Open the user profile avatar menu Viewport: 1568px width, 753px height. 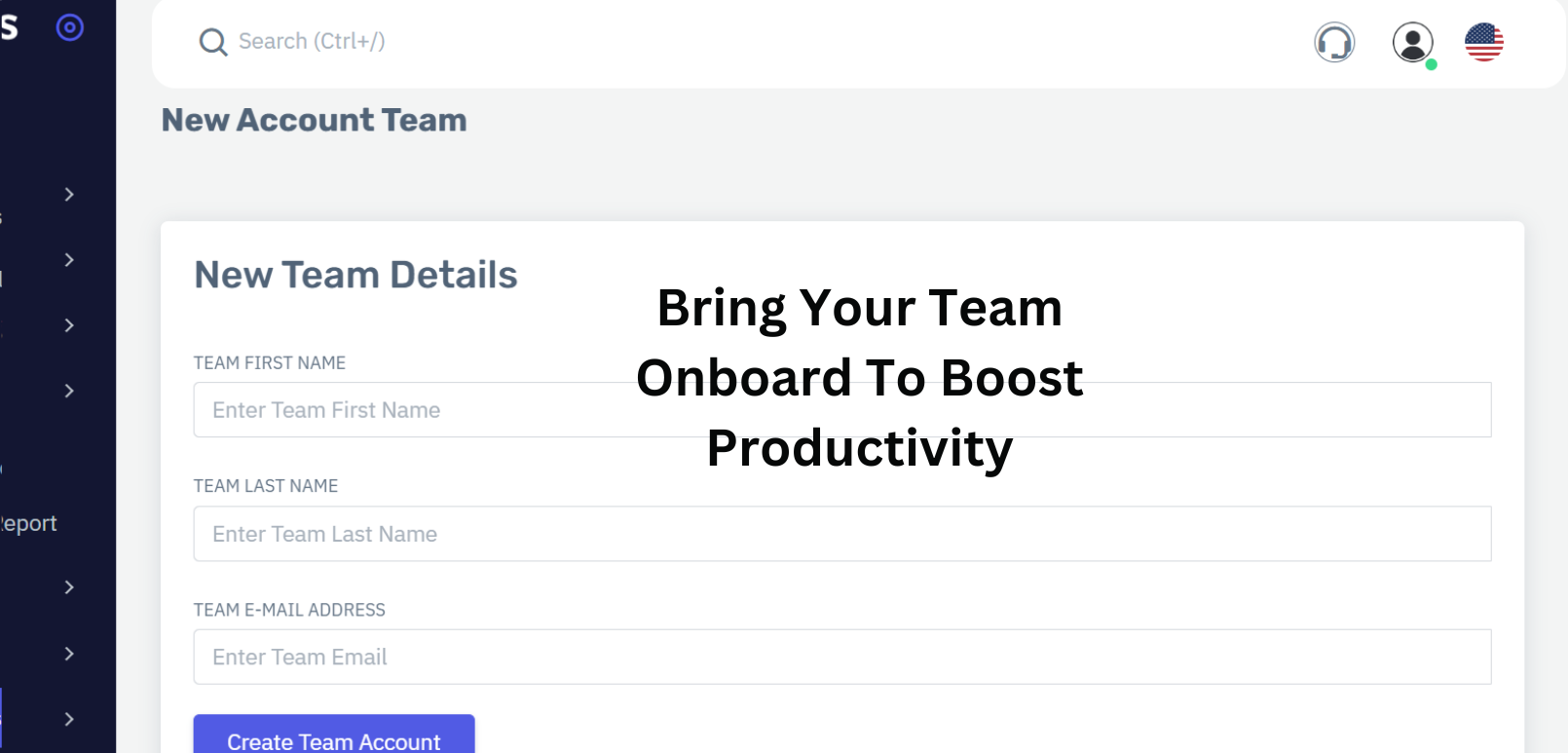pyautogui.click(x=1412, y=42)
